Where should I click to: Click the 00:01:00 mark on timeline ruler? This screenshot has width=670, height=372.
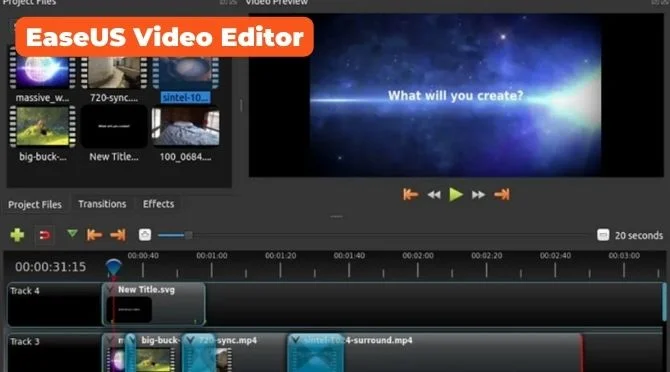coord(212,256)
